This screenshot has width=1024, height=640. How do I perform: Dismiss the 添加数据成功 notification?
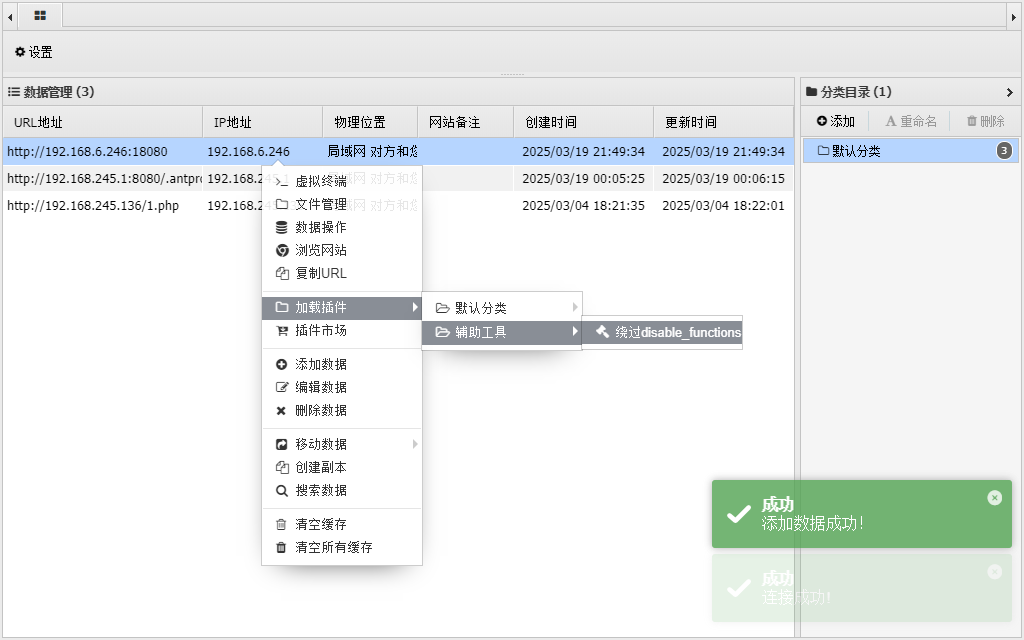pyautogui.click(x=994, y=497)
